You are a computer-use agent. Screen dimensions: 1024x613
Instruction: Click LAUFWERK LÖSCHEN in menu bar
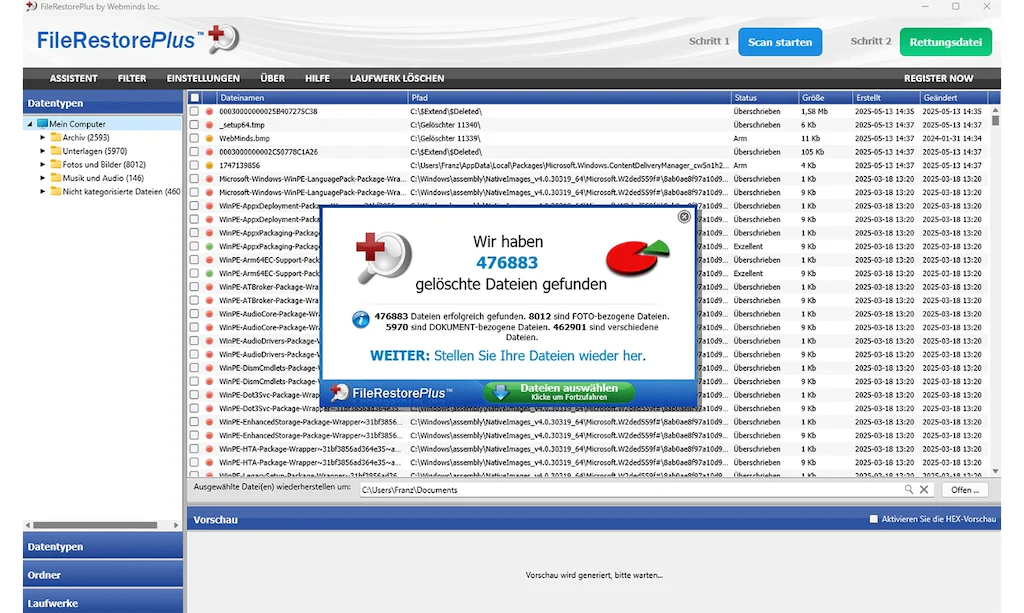click(397, 78)
